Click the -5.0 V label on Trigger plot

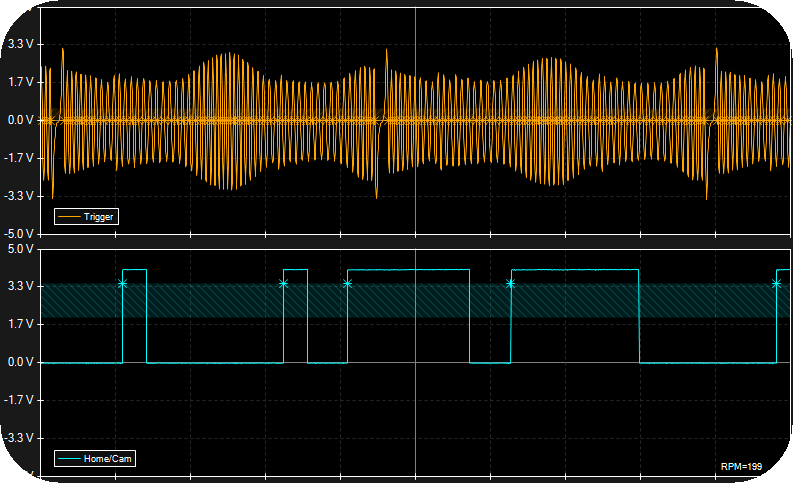point(19,234)
